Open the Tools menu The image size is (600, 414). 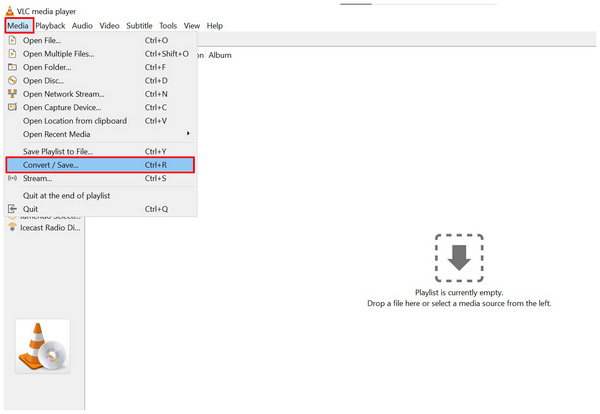tap(168, 26)
